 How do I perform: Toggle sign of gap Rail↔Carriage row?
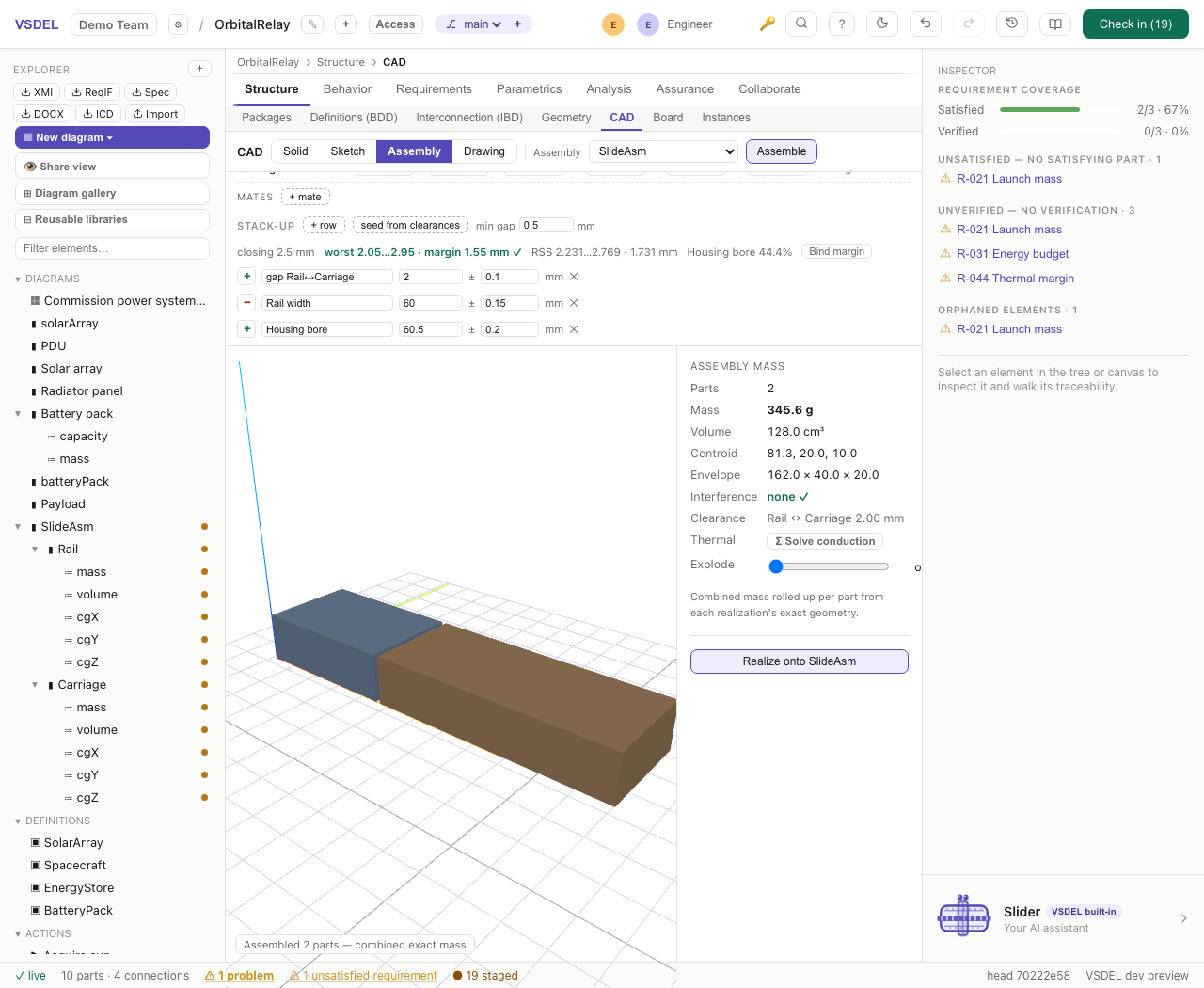point(246,277)
